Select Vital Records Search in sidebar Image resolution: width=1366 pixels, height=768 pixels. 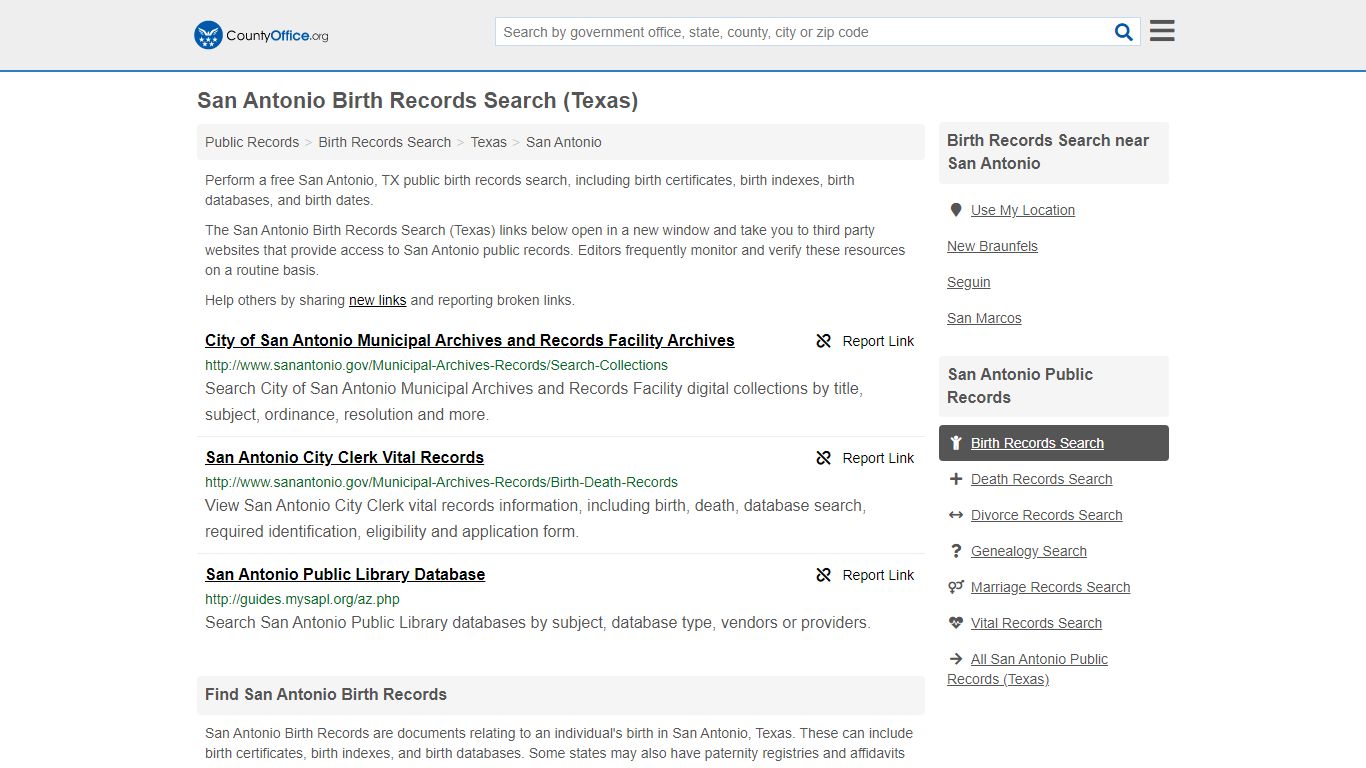pyautogui.click(x=1036, y=623)
